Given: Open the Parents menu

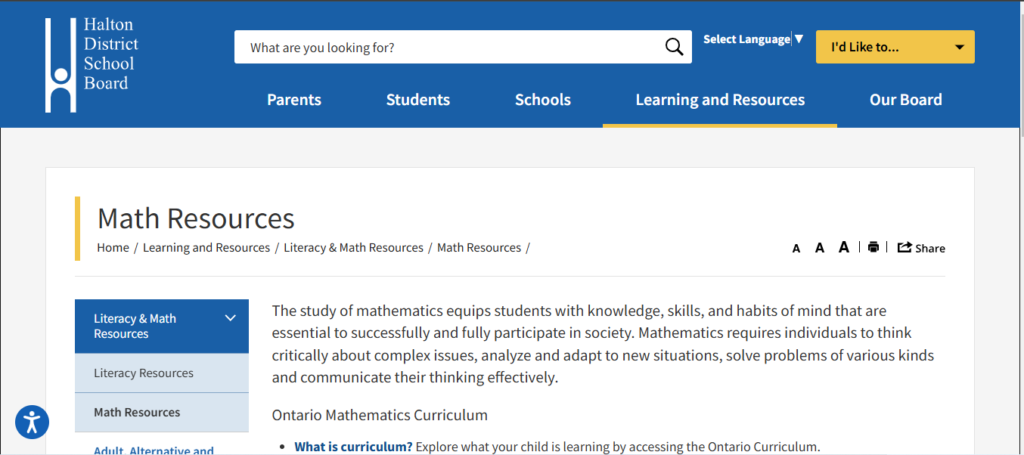Looking at the screenshot, I should tap(294, 100).
